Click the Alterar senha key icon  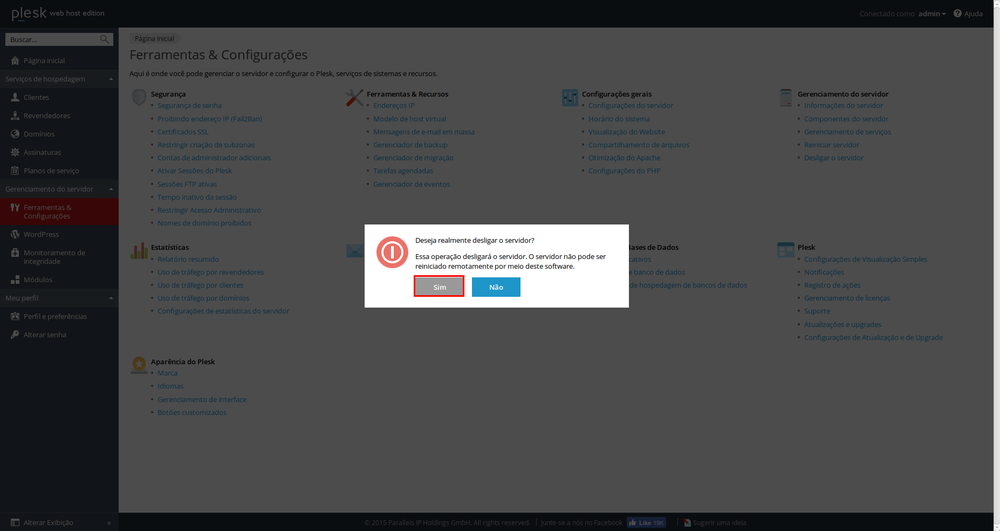(14, 334)
